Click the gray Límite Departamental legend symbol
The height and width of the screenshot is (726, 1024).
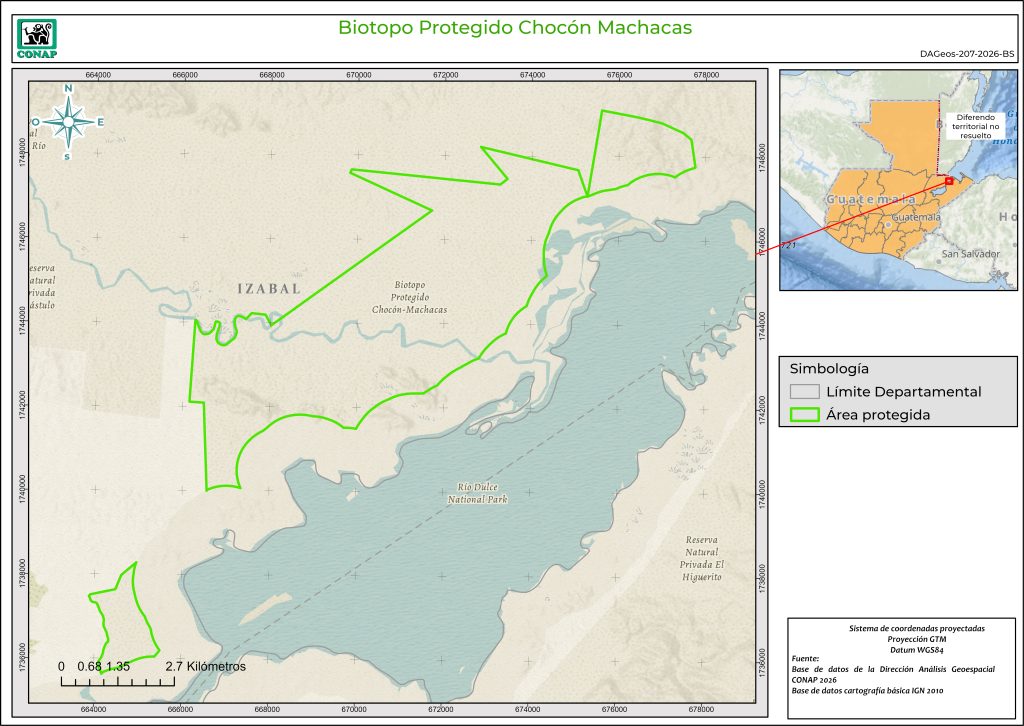[x=803, y=392]
